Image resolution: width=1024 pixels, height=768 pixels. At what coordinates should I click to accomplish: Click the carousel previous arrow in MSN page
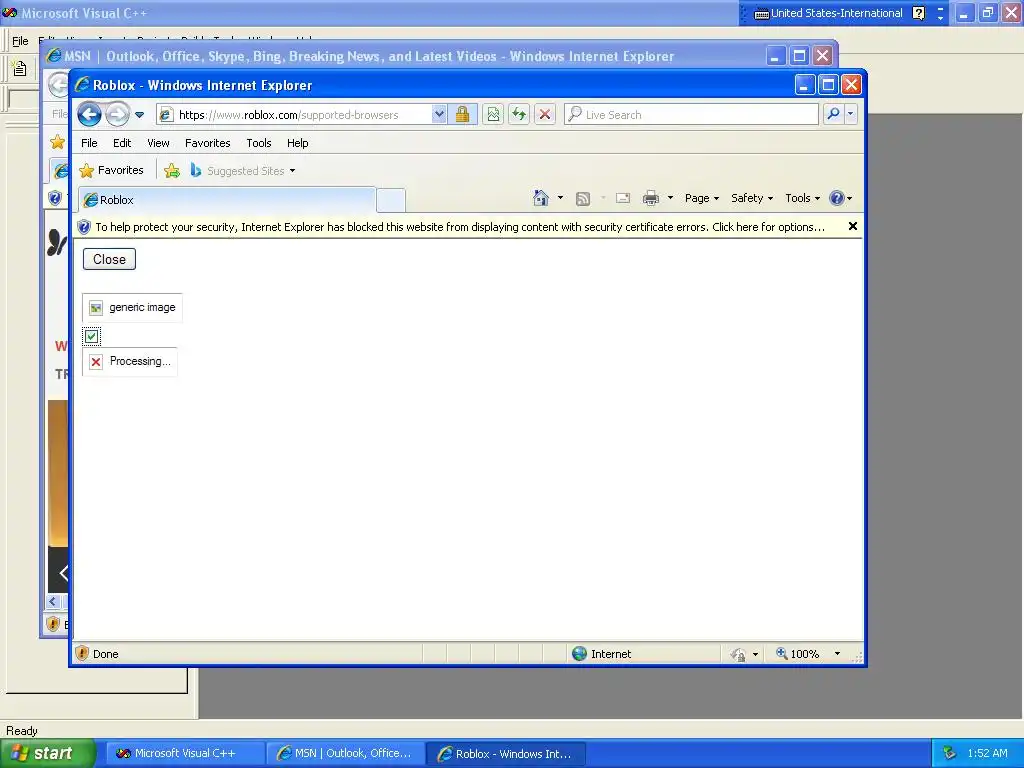[x=63, y=573]
